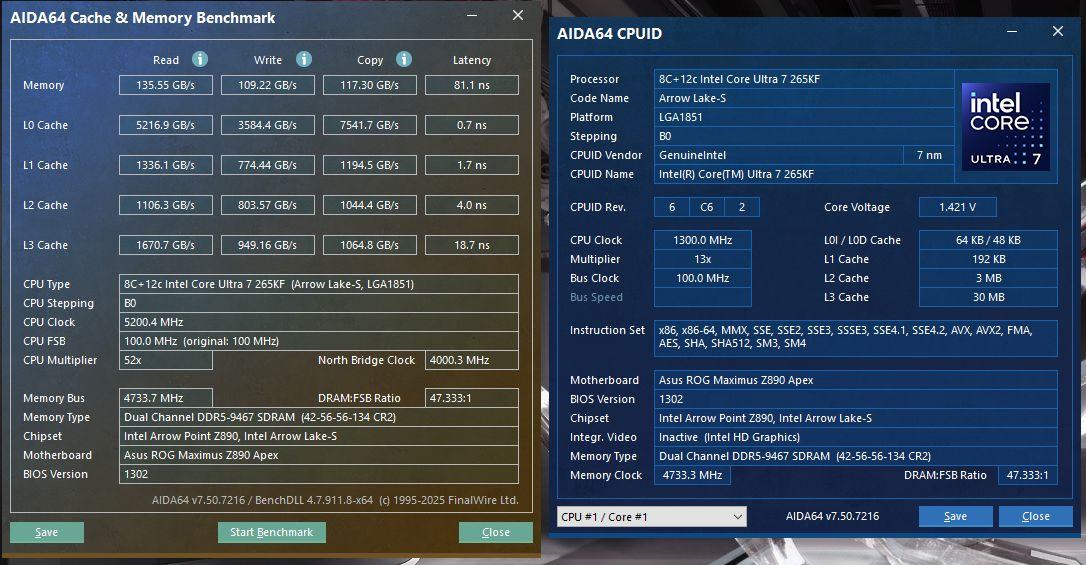Click L2 Cache Read value 1106.3 GB/s
Viewport: 1086px width, 565px height.
pyautogui.click(x=166, y=206)
